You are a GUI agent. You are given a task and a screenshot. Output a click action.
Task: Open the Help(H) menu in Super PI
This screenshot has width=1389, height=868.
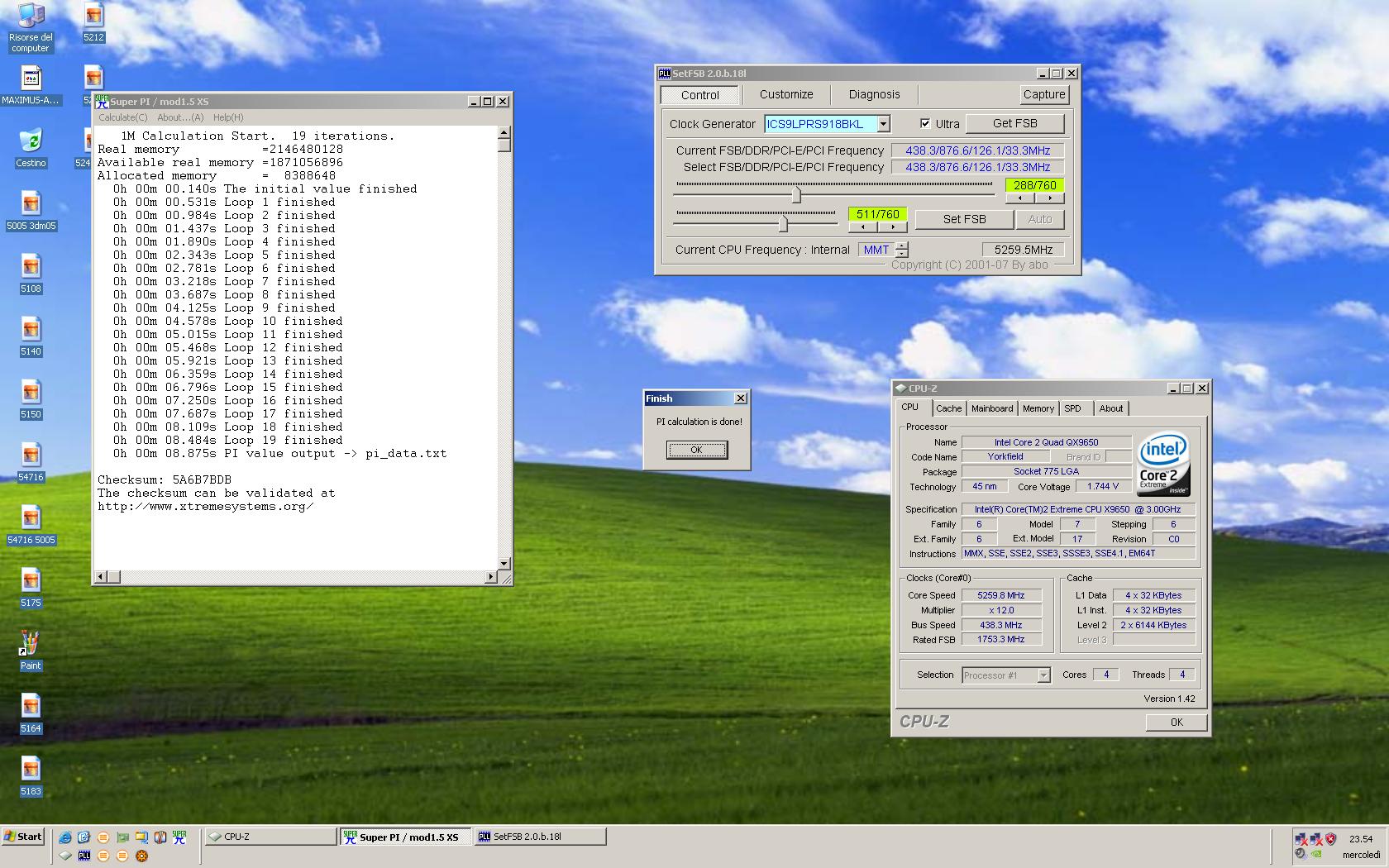coord(228,117)
